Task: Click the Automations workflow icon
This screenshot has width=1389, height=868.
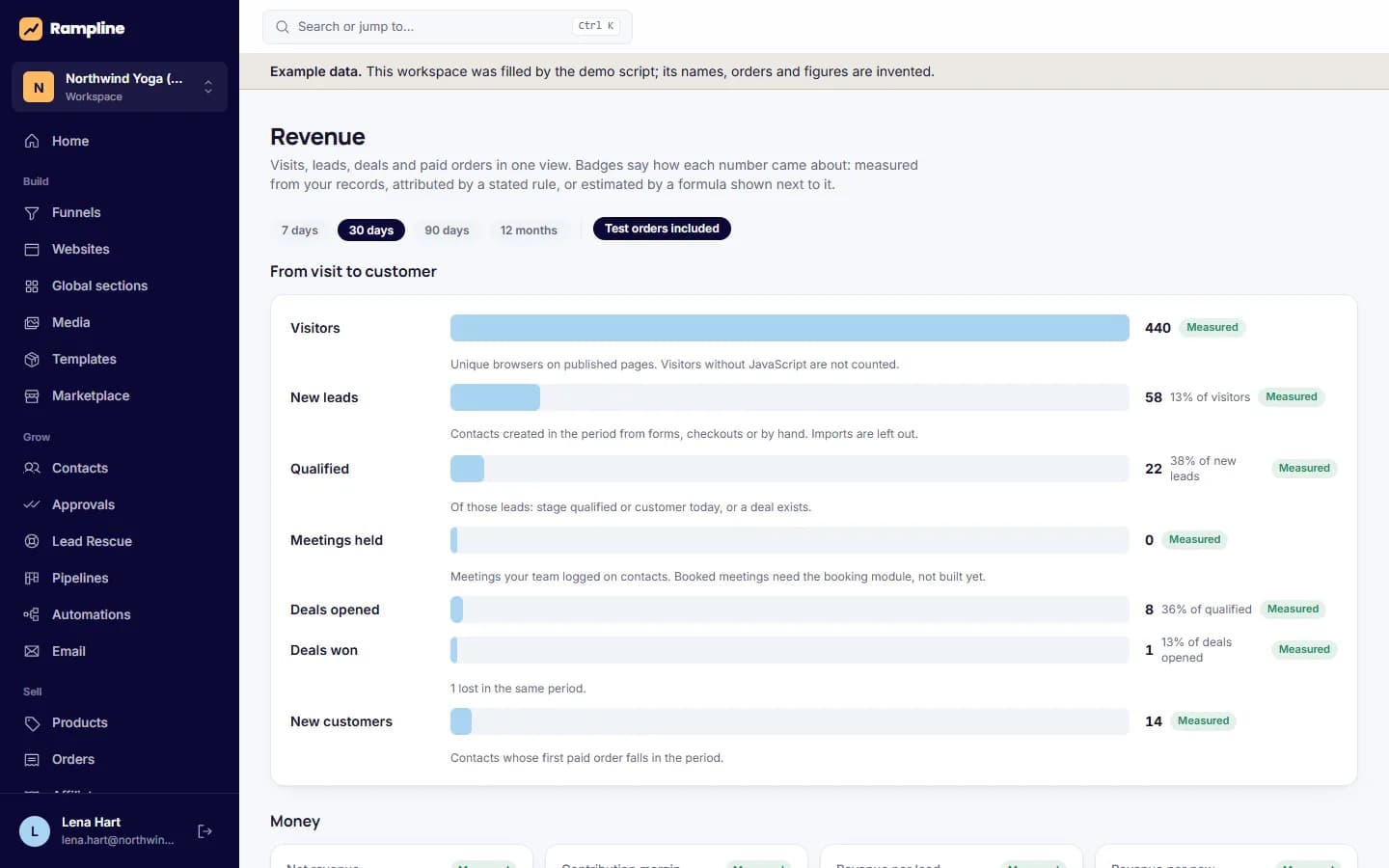Action: (x=32, y=614)
